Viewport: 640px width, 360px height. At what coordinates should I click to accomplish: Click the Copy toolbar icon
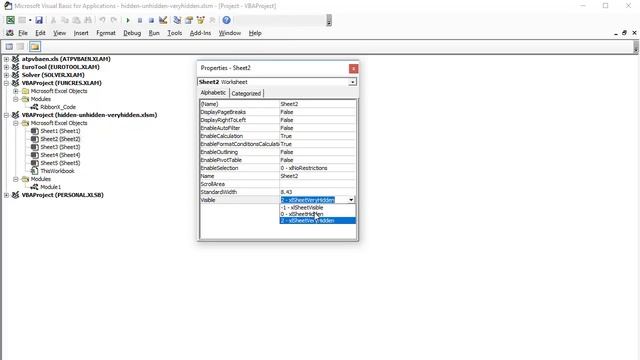[64, 20]
